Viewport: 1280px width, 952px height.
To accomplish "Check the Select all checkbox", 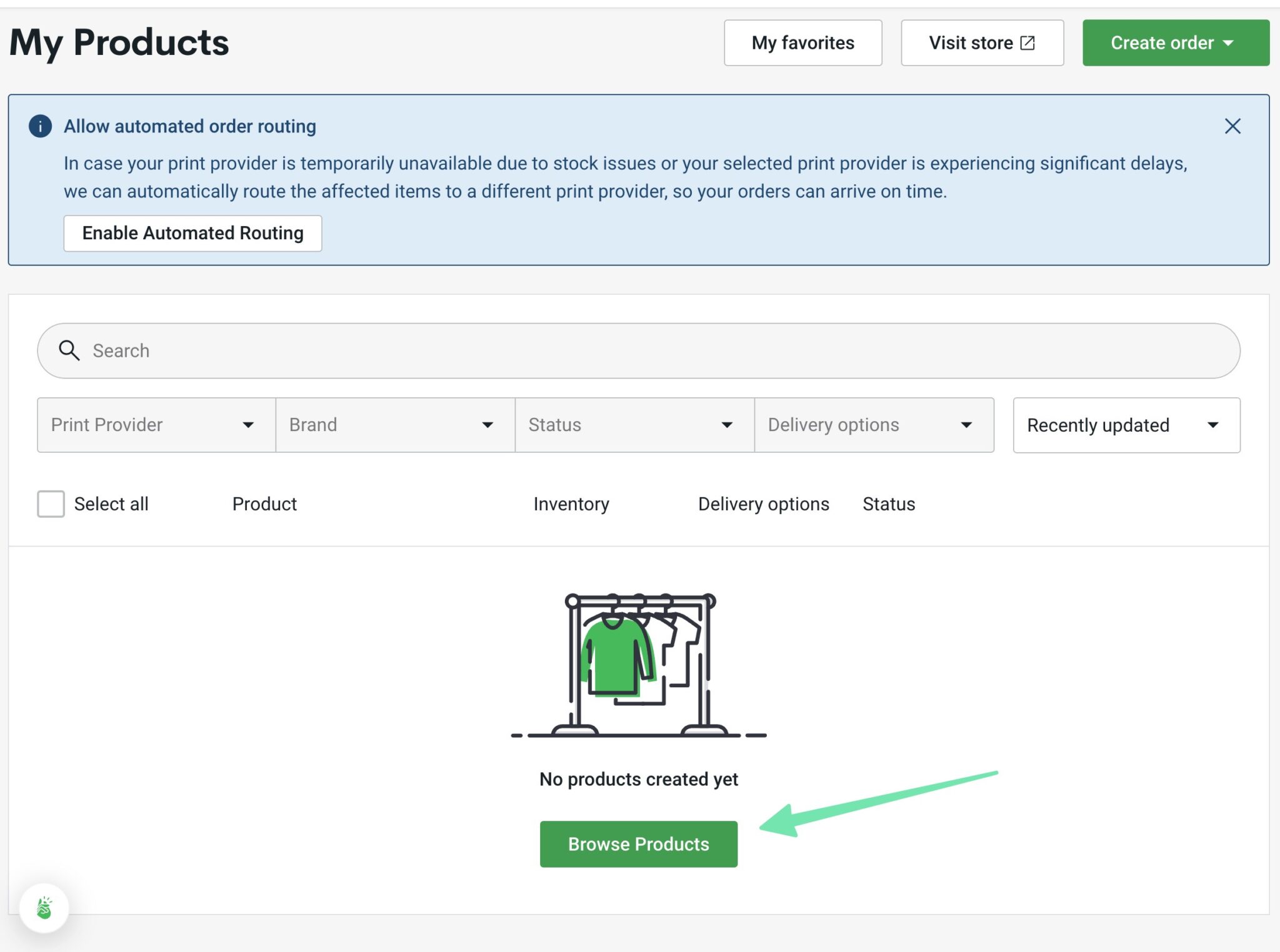I will [51, 503].
